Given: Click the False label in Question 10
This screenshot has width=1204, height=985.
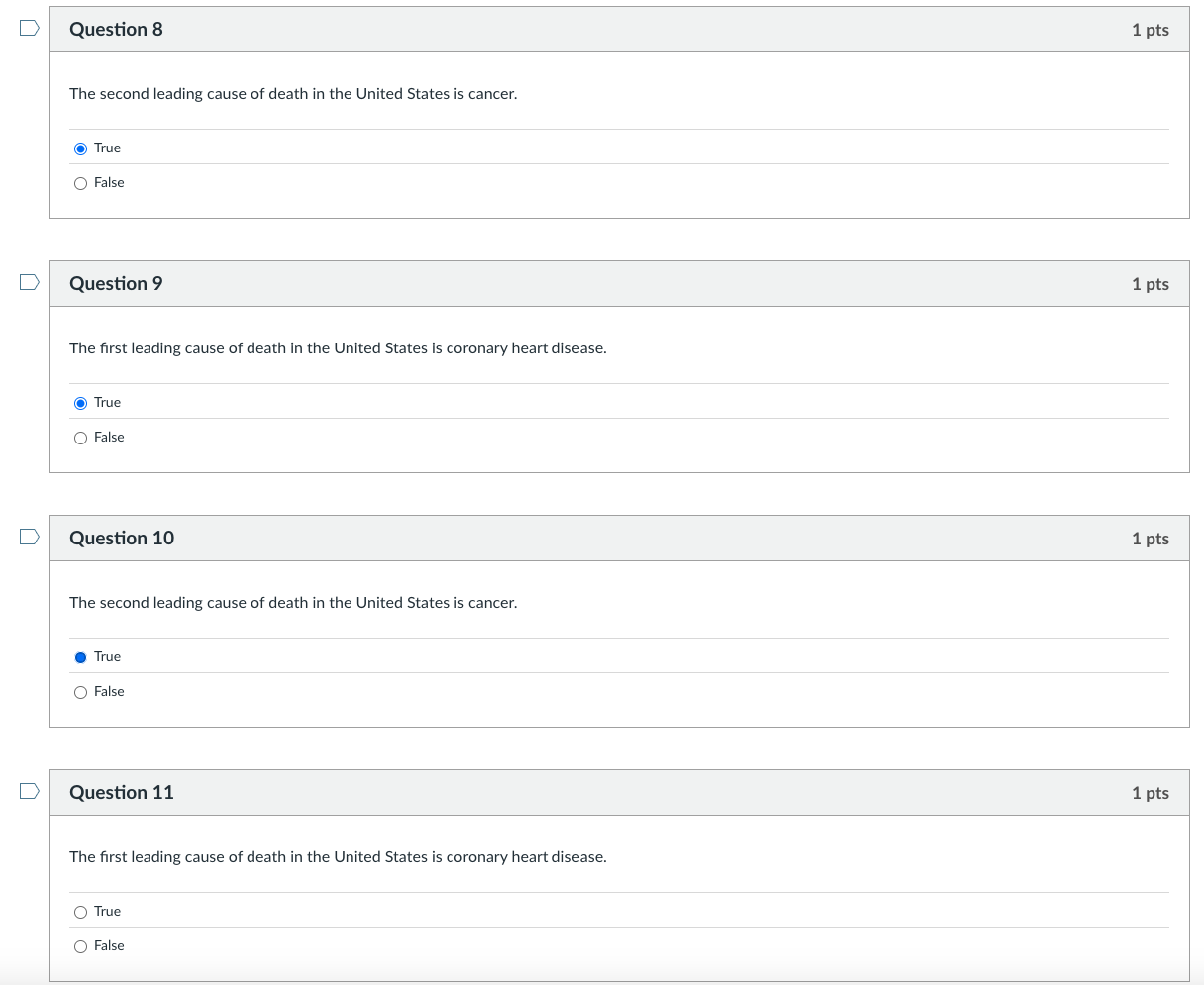Looking at the screenshot, I should (109, 692).
